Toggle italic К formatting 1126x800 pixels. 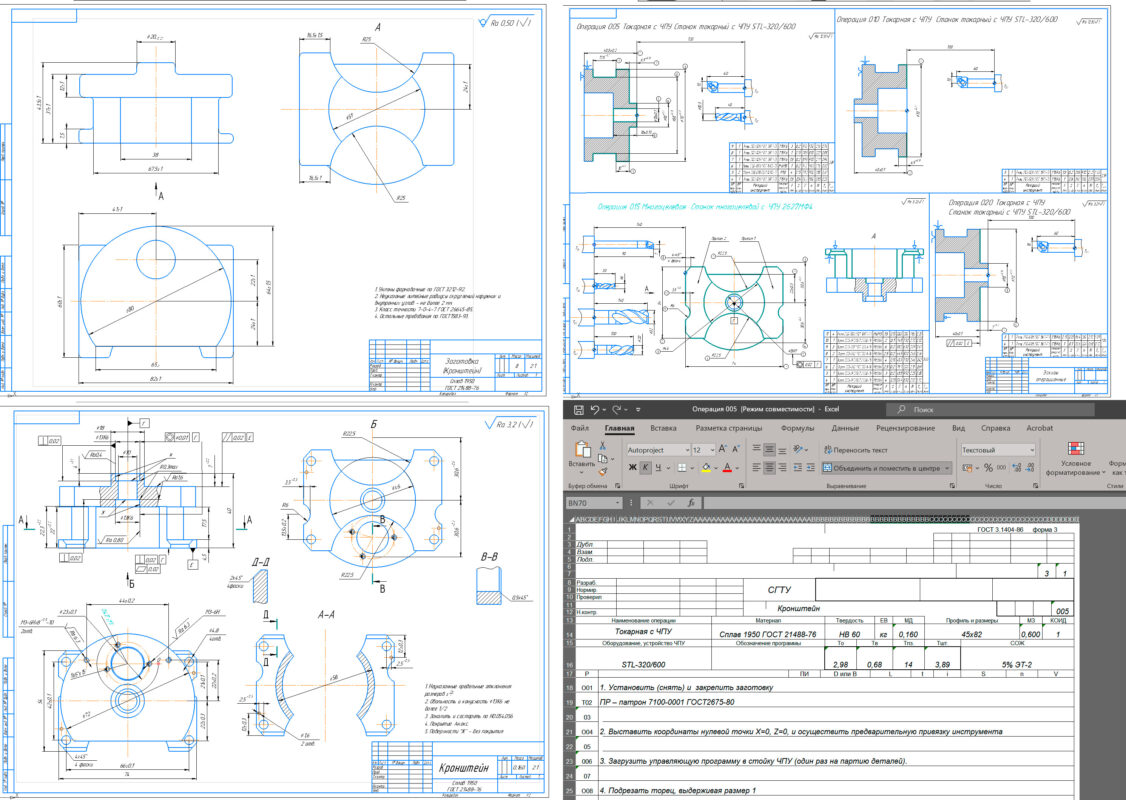(x=646, y=468)
